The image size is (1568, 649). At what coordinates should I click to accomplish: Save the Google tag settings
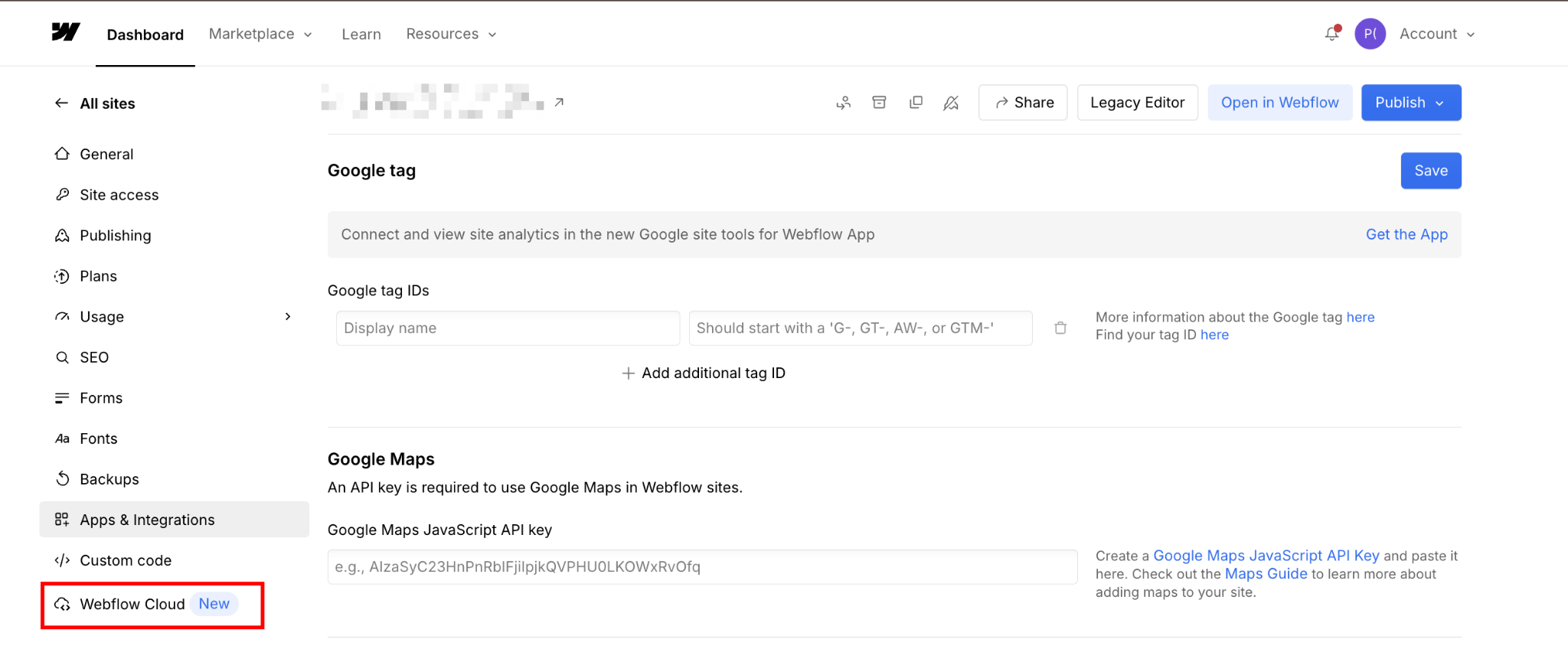(1431, 171)
